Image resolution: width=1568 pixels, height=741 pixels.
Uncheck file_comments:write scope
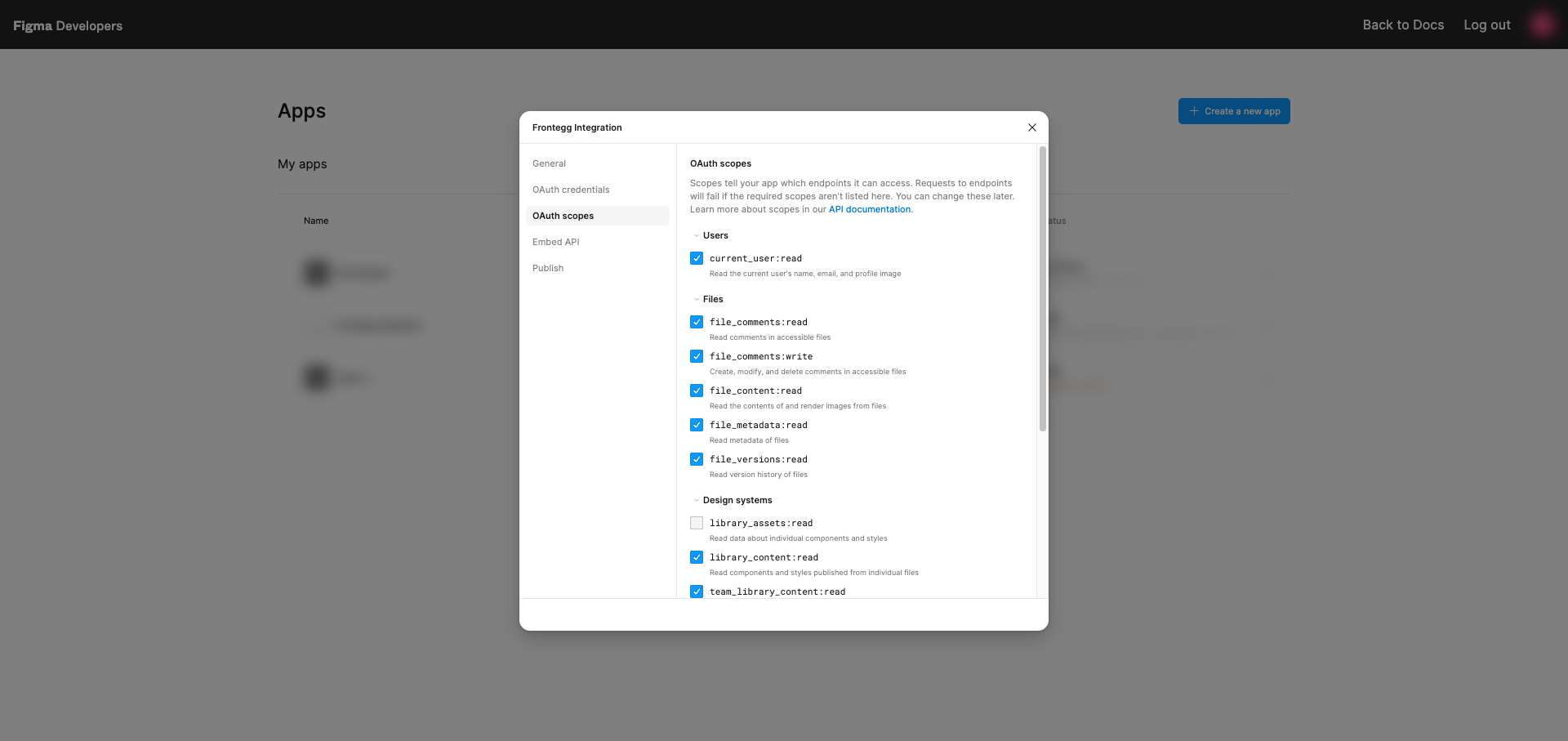(697, 356)
